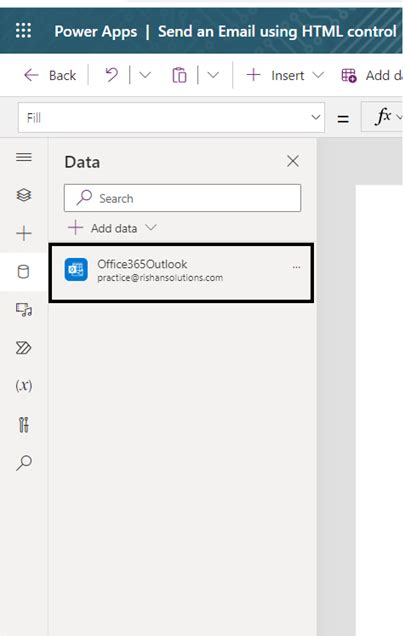Open the Power Automate icon in sidebar

(x=23, y=348)
